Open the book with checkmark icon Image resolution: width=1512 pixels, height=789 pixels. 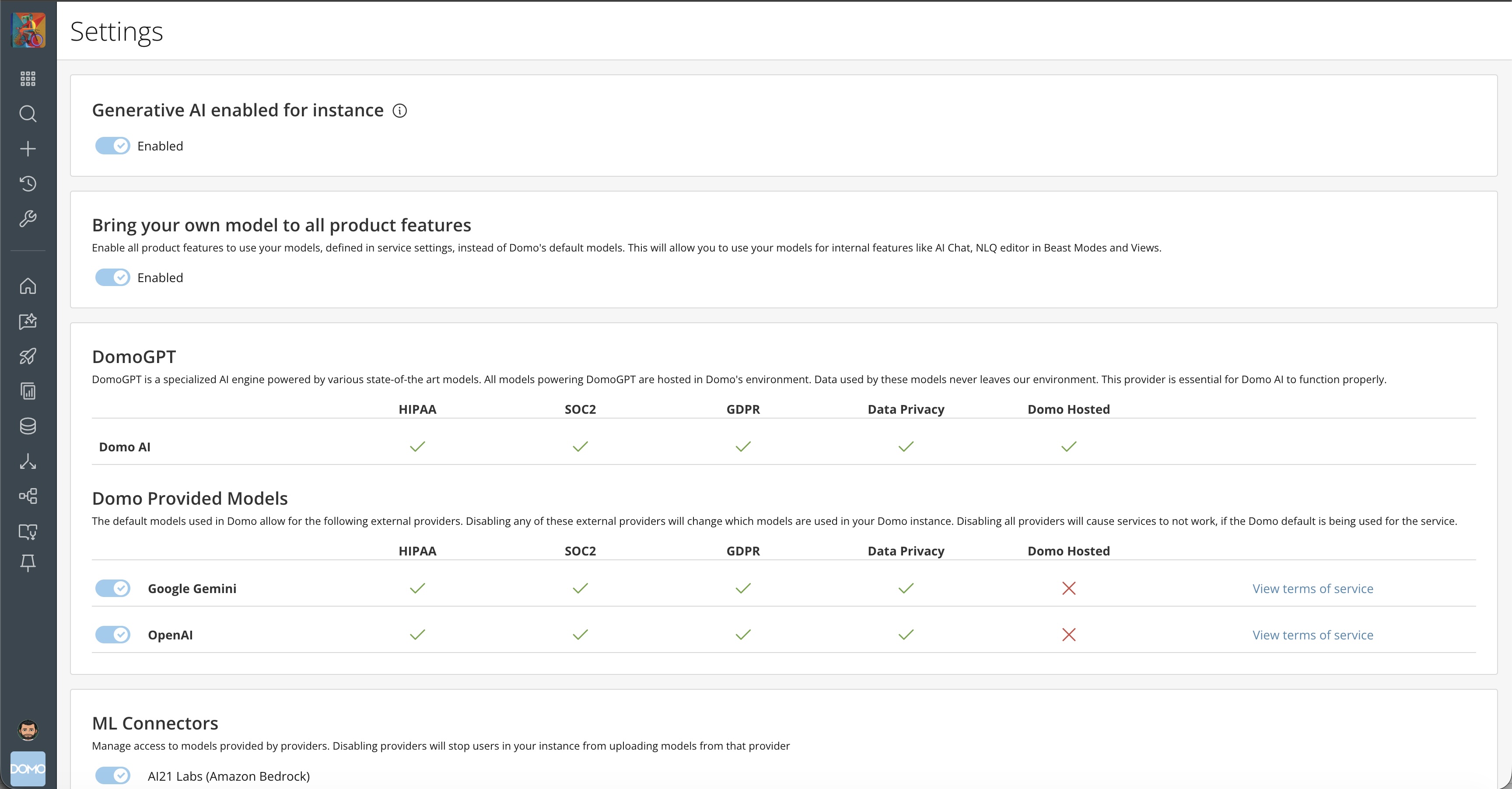coord(28,531)
